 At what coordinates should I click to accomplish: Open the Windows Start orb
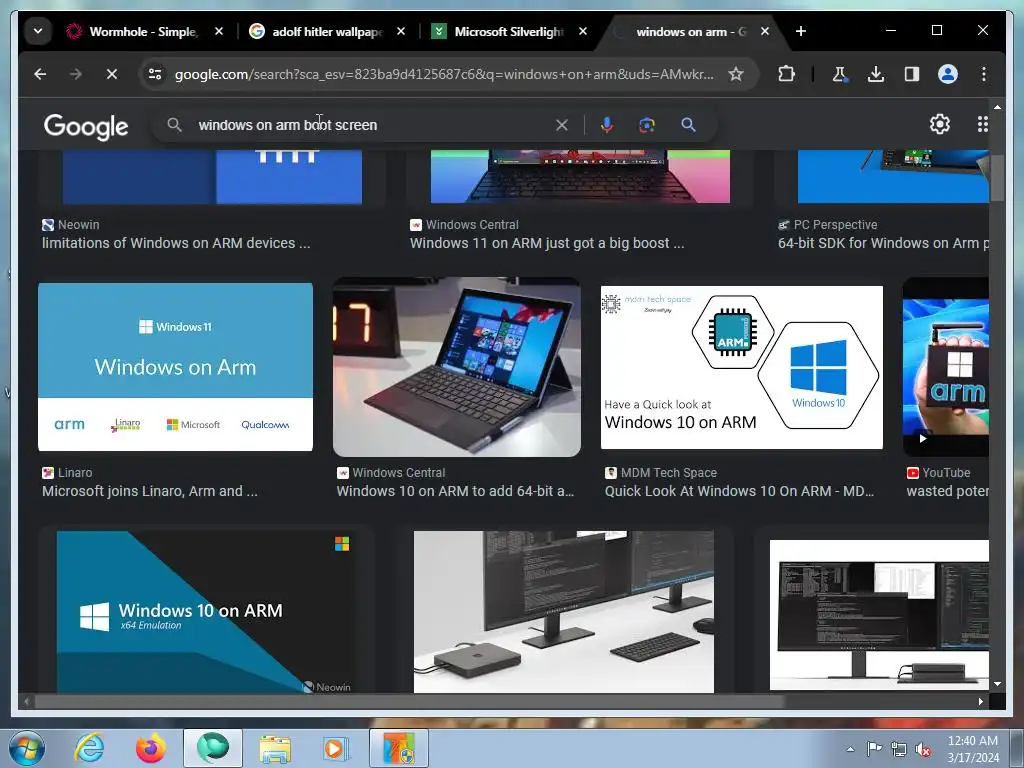coord(27,748)
